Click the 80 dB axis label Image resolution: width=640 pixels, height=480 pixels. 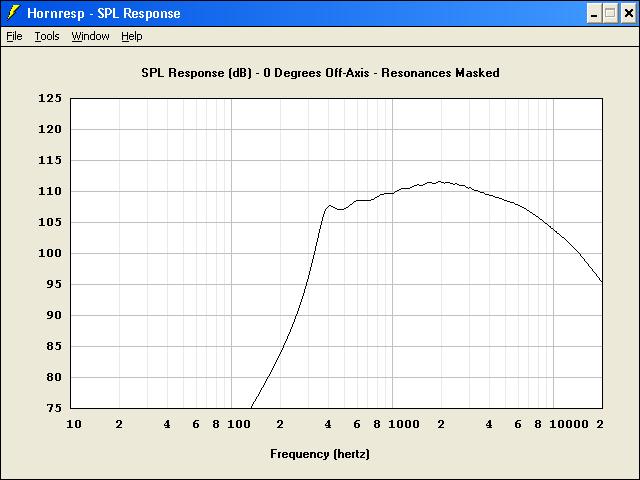pos(54,378)
